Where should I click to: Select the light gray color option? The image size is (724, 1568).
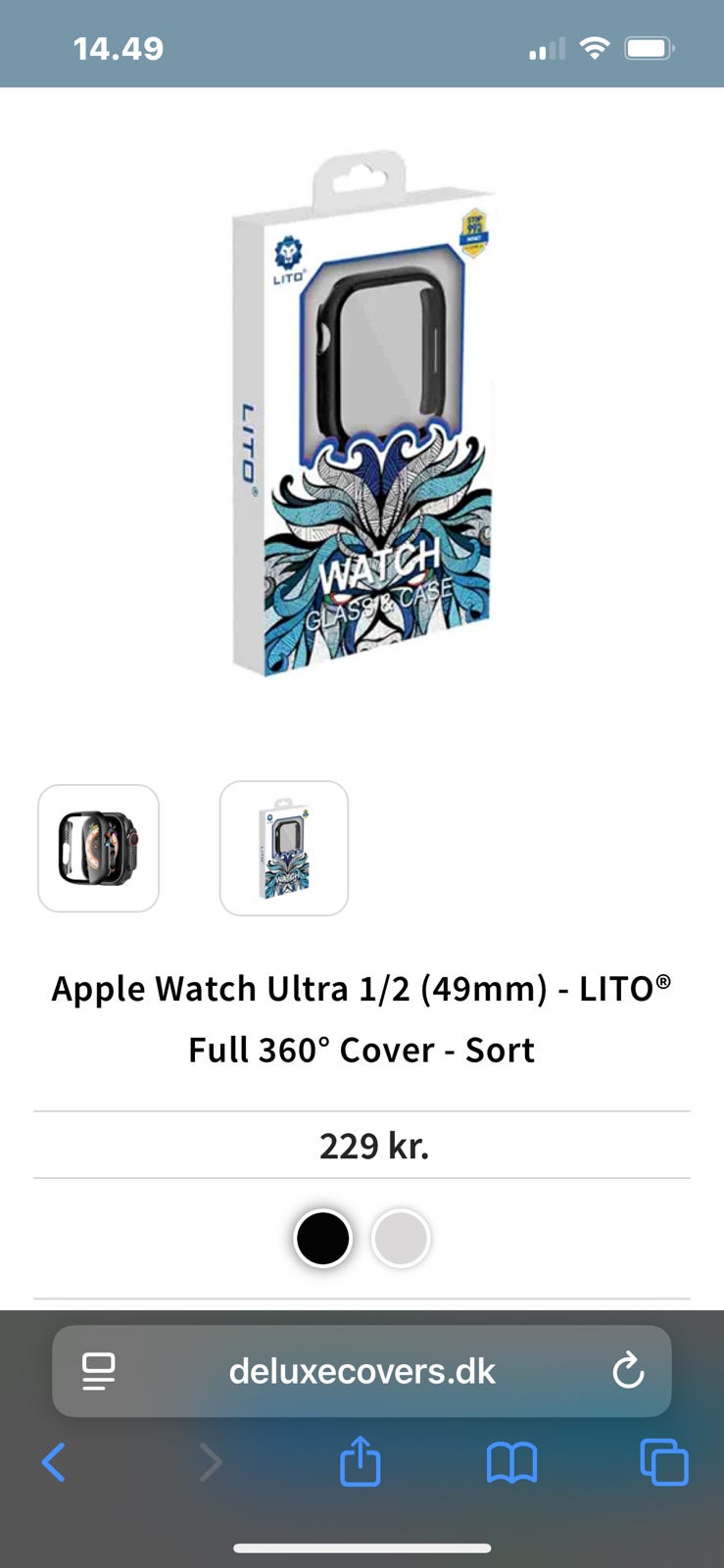[x=401, y=1238]
